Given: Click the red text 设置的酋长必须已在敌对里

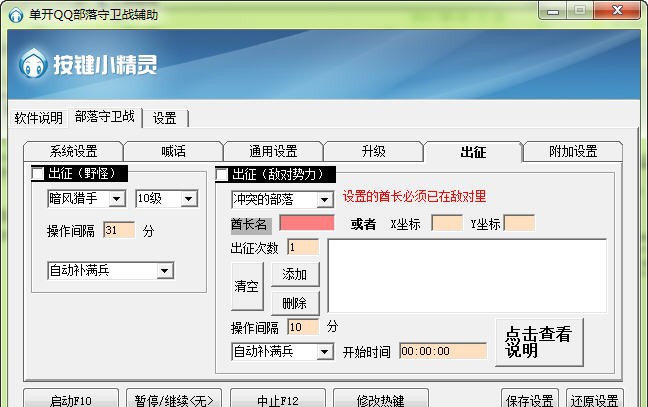Looking at the screenshot, I should 415,196.
